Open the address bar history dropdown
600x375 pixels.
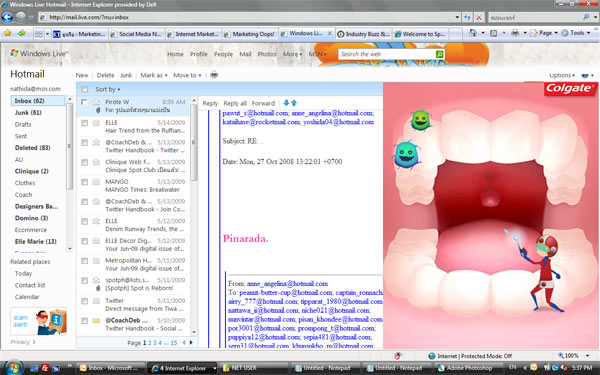tap(457, 17)
